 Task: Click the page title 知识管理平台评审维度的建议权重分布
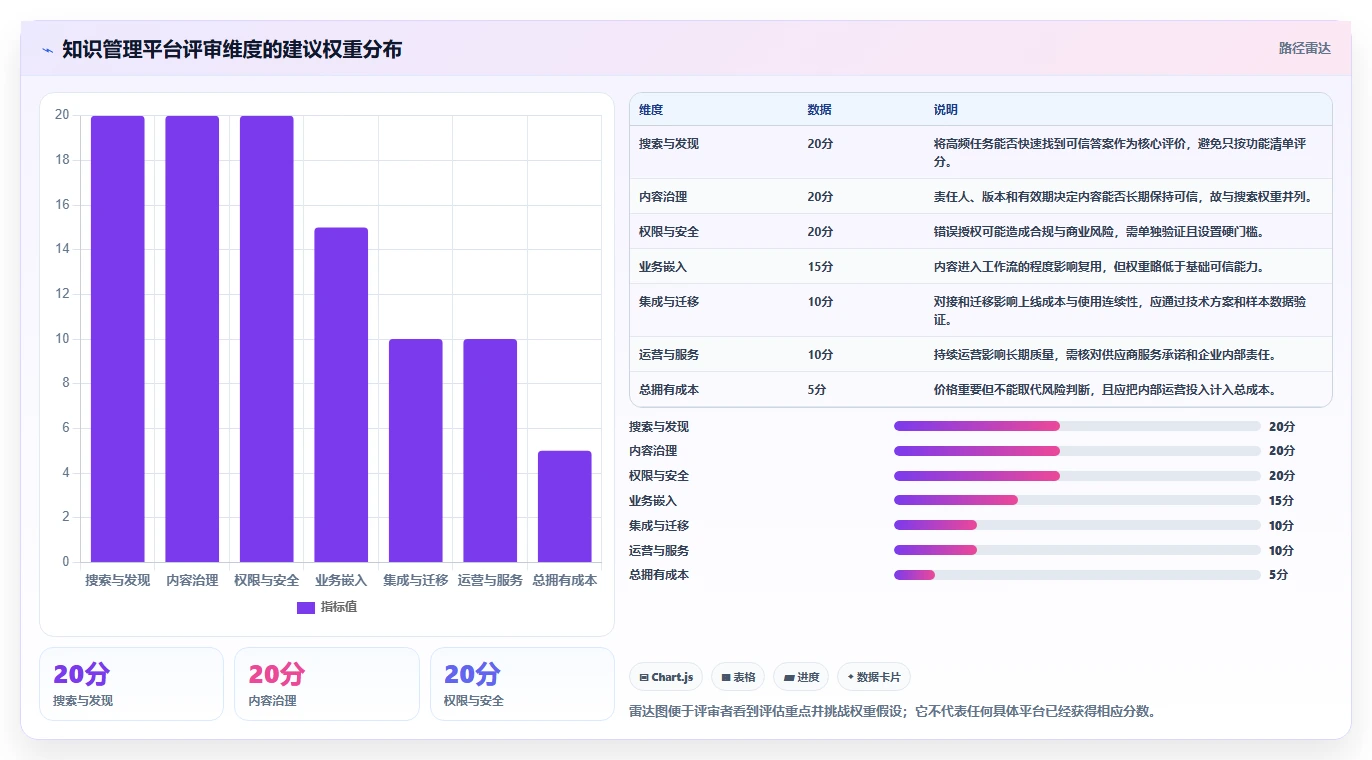[x=232, y=49]
